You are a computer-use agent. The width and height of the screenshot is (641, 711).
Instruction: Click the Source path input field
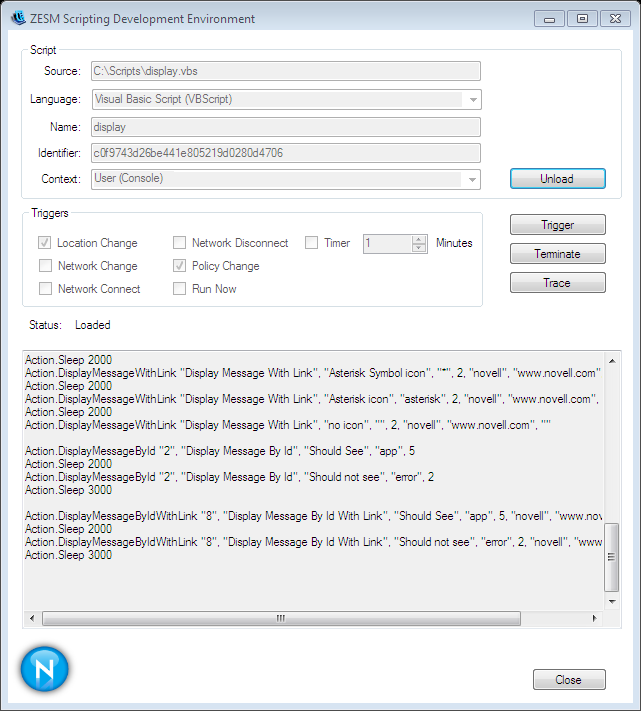[286, 71]
